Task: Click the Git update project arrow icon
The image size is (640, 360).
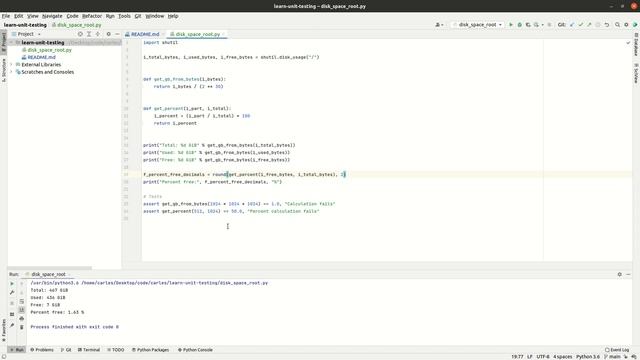Action: click(x=572, y=25)
